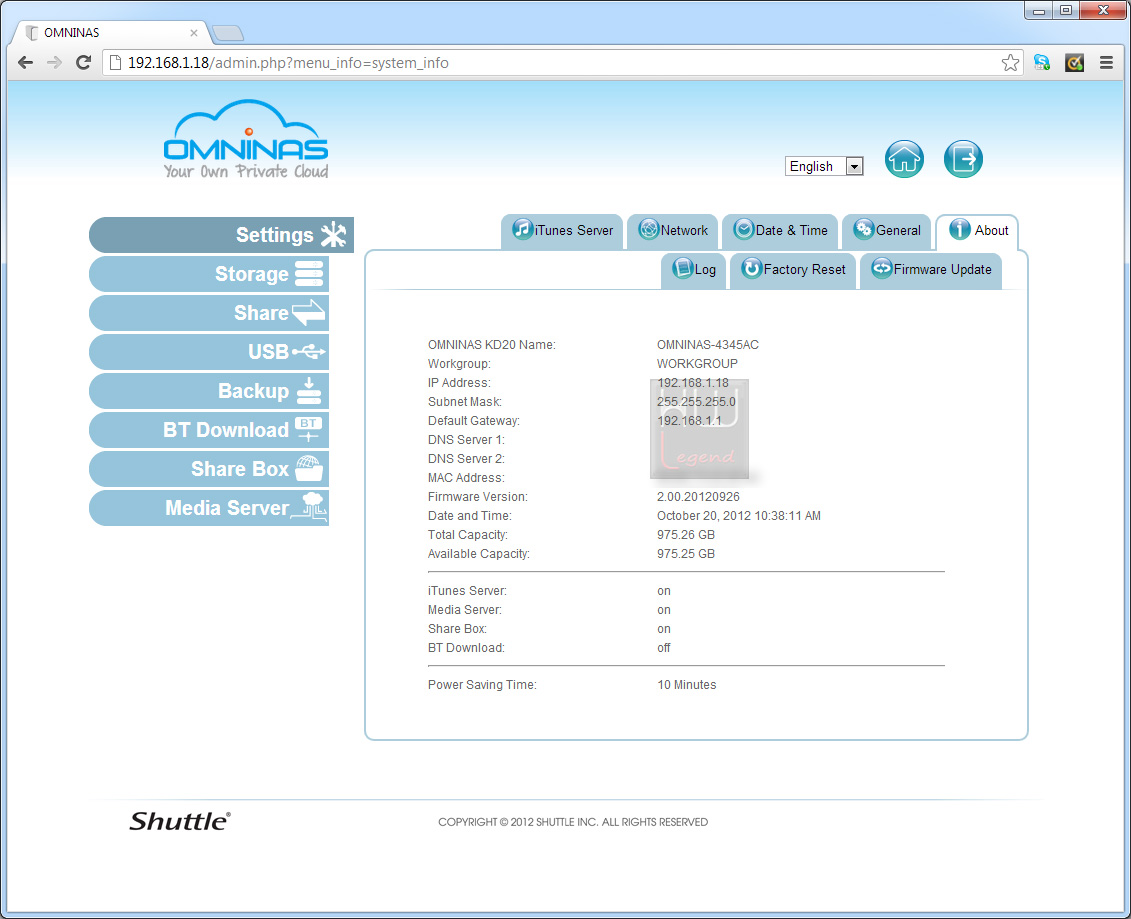Screen dimensions: 1131x919
Task: Go to the OMNINAS home page icon
Action: [x=904, y=159]
